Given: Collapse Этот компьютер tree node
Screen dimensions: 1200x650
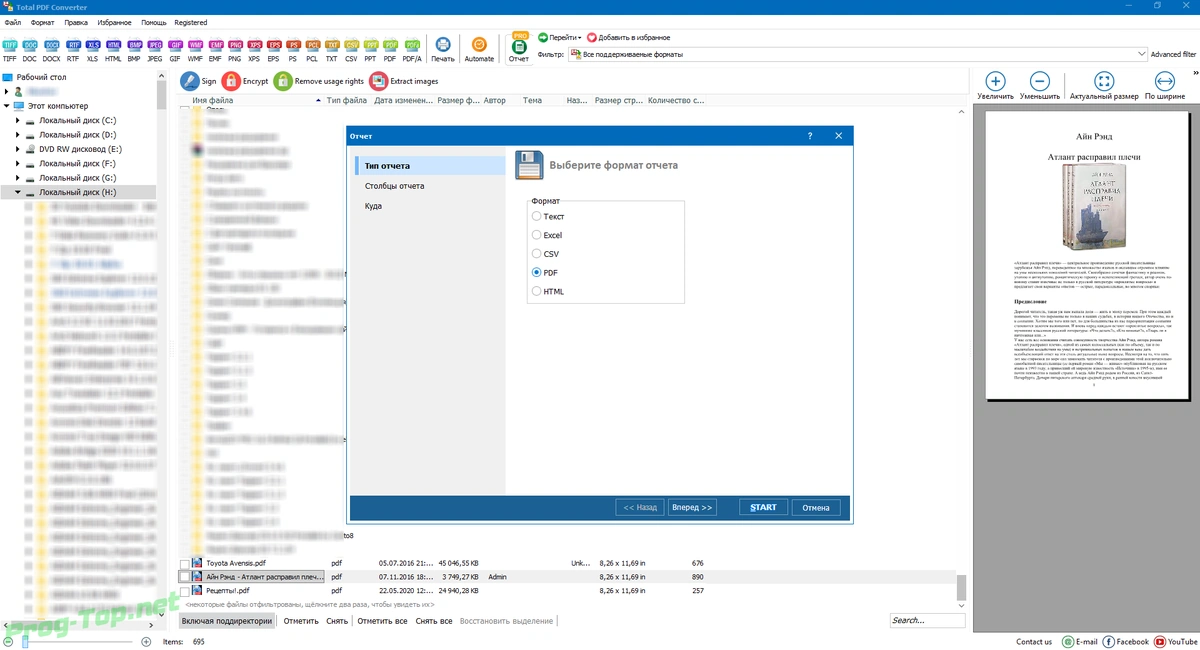Looking at the screenshot, I should pos(7,106).
